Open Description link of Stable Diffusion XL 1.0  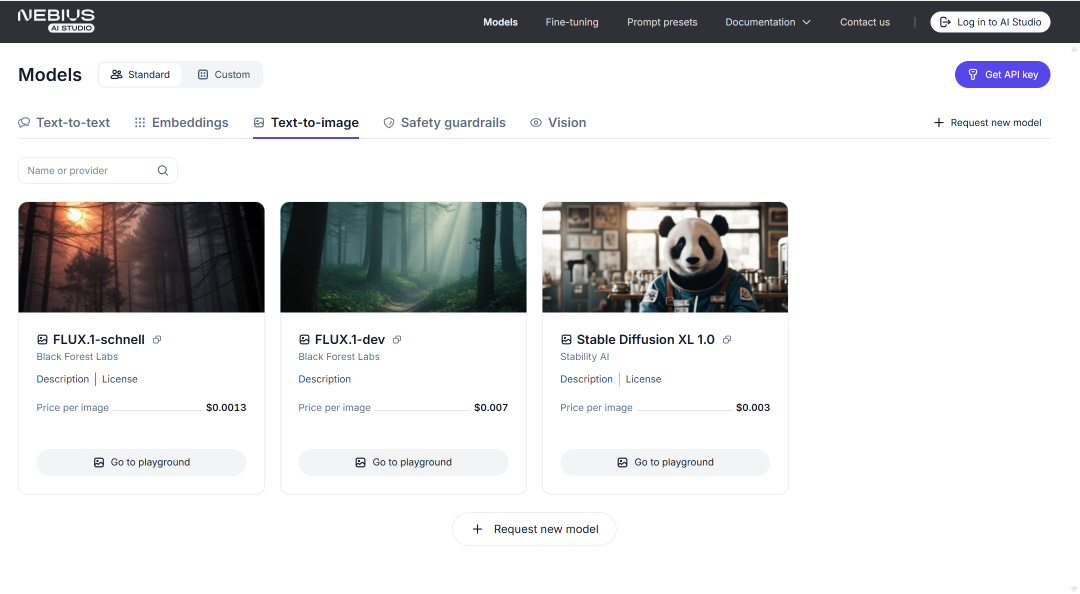(586, 379)
